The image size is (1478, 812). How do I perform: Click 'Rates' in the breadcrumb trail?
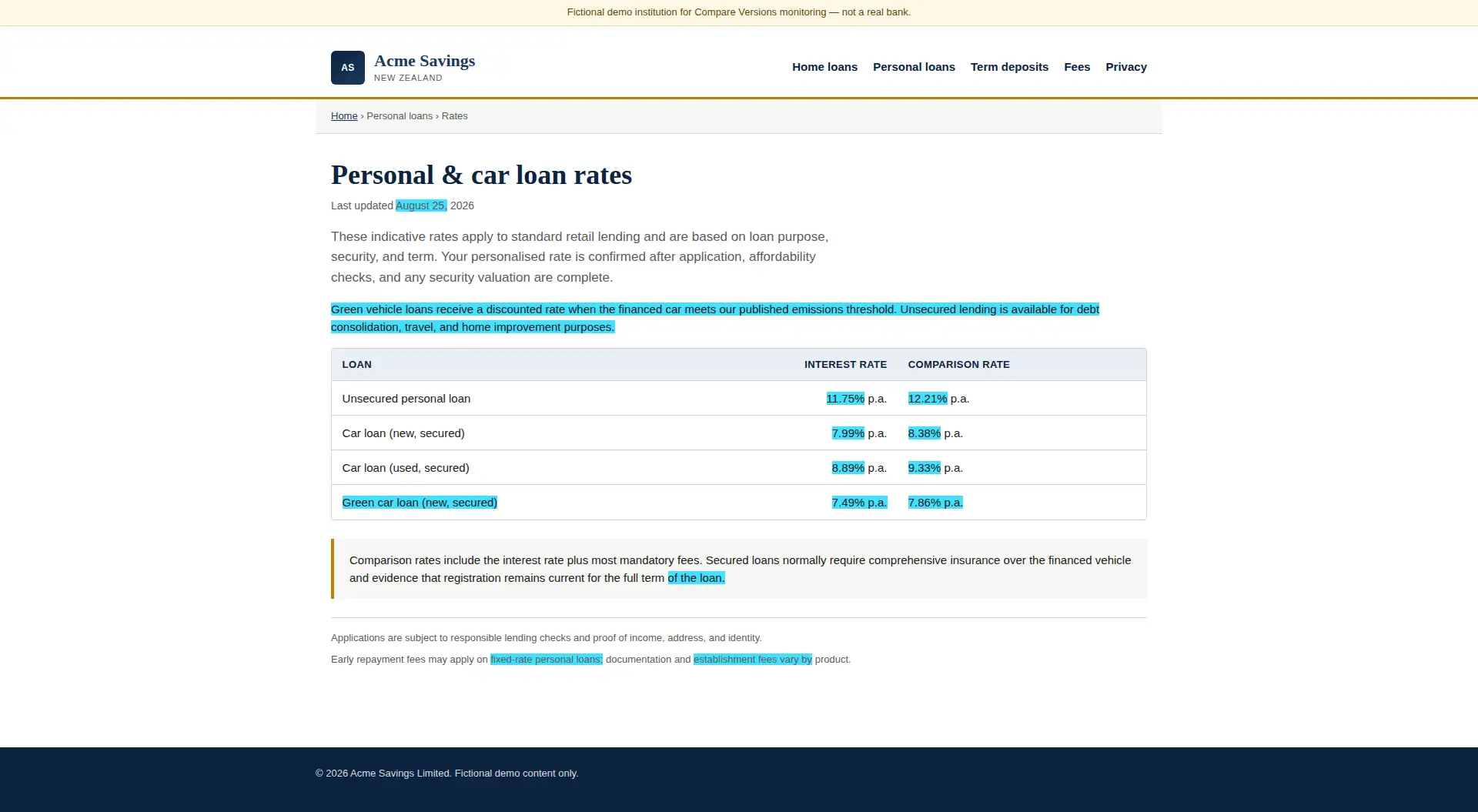(454, 116)
